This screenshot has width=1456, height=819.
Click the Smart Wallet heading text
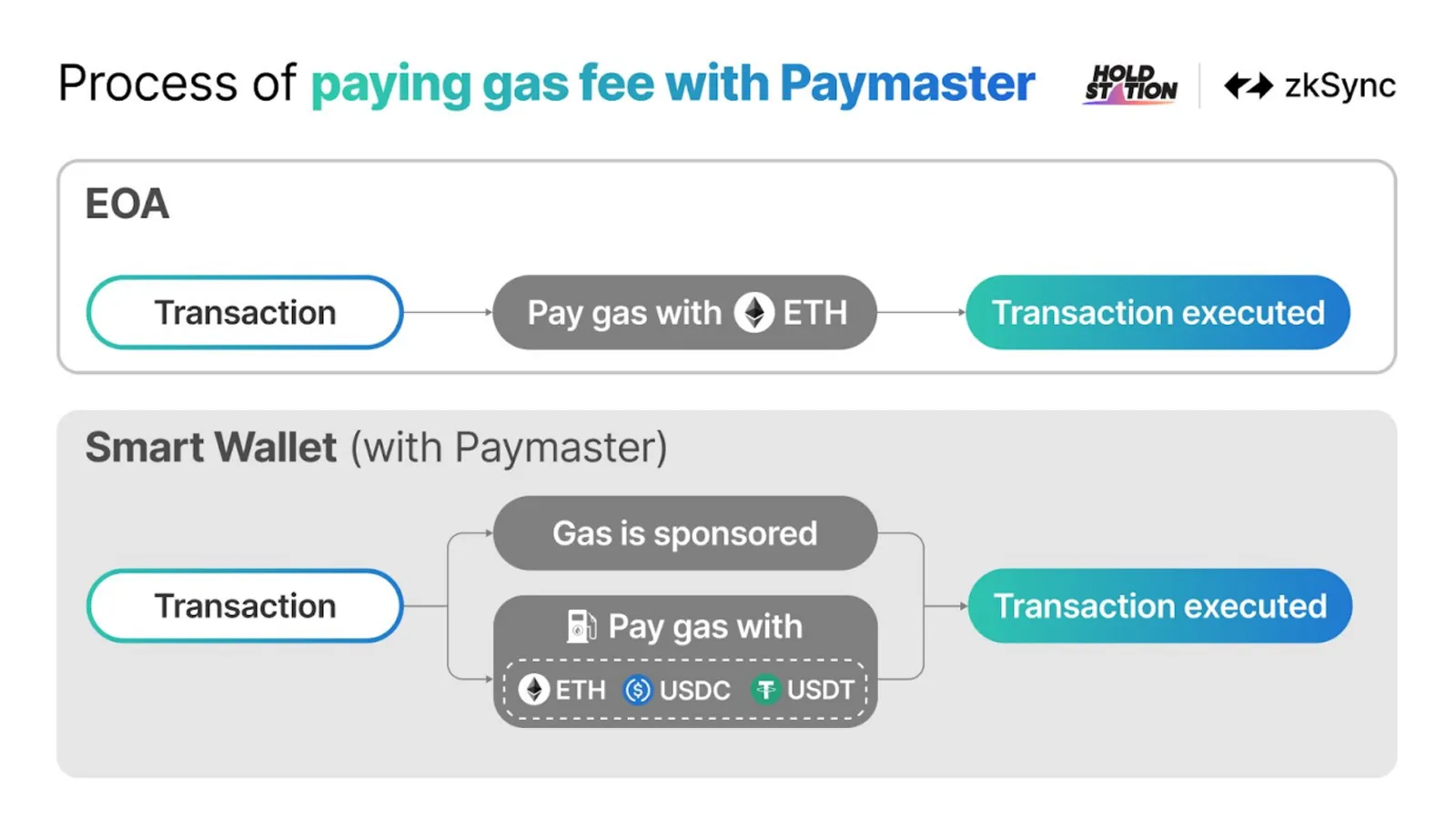click(211, 448)
